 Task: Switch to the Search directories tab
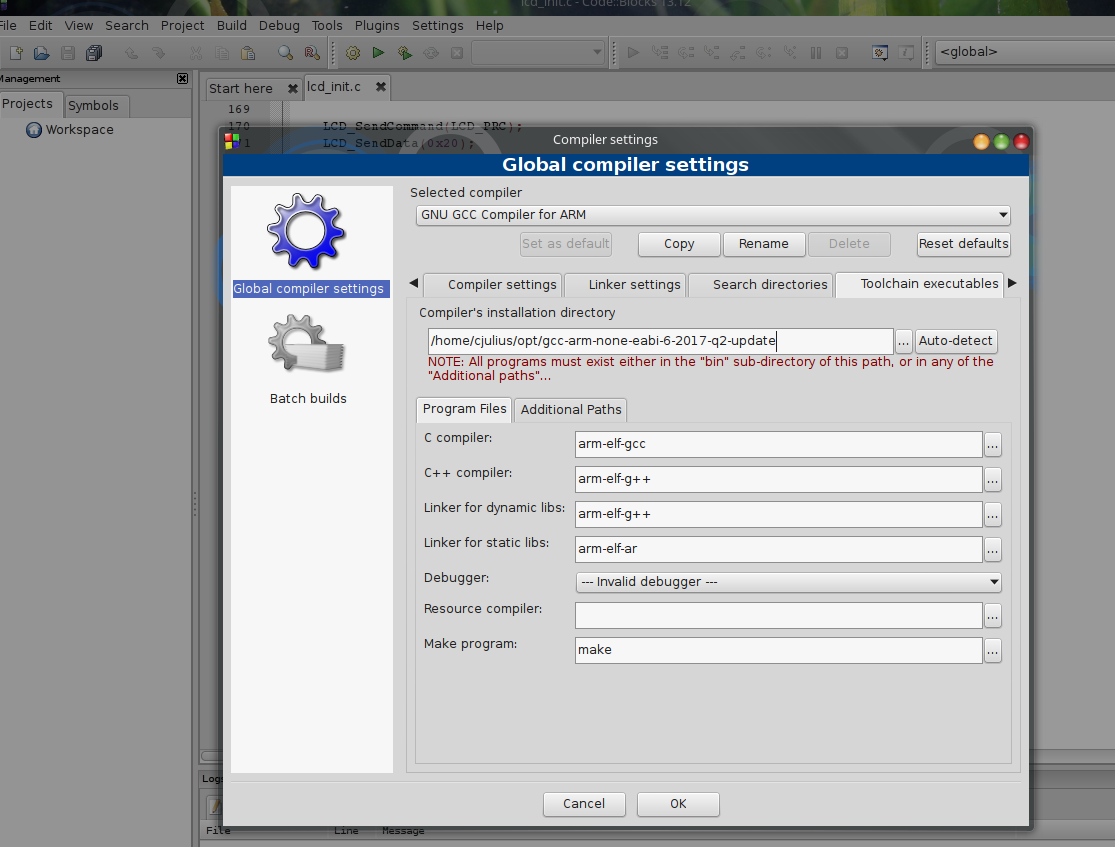761,284
